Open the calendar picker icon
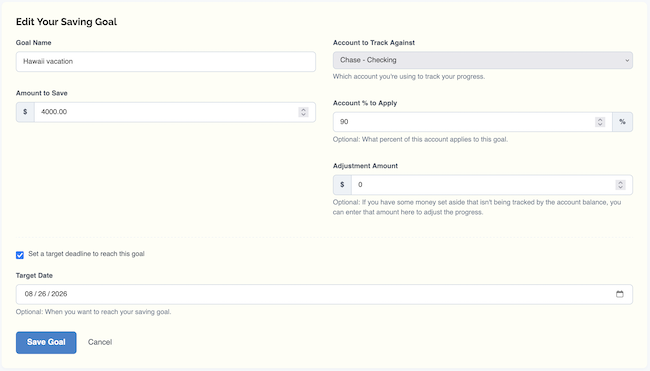 [620, 294]
